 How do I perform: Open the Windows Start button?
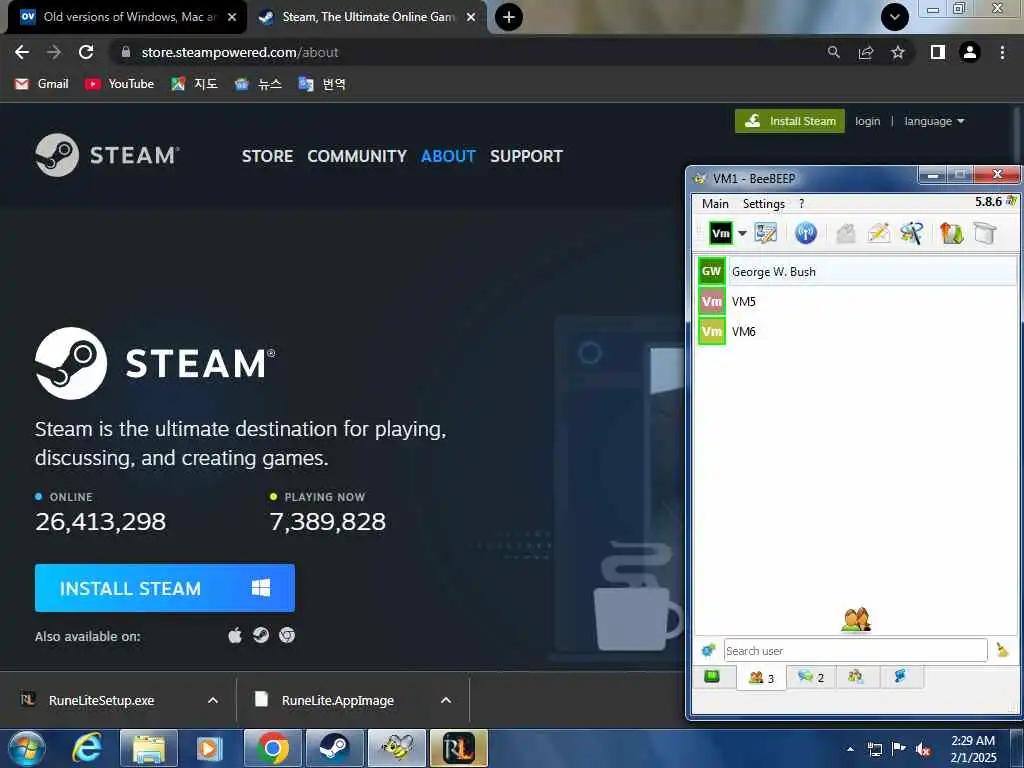[x=27, y=748]
